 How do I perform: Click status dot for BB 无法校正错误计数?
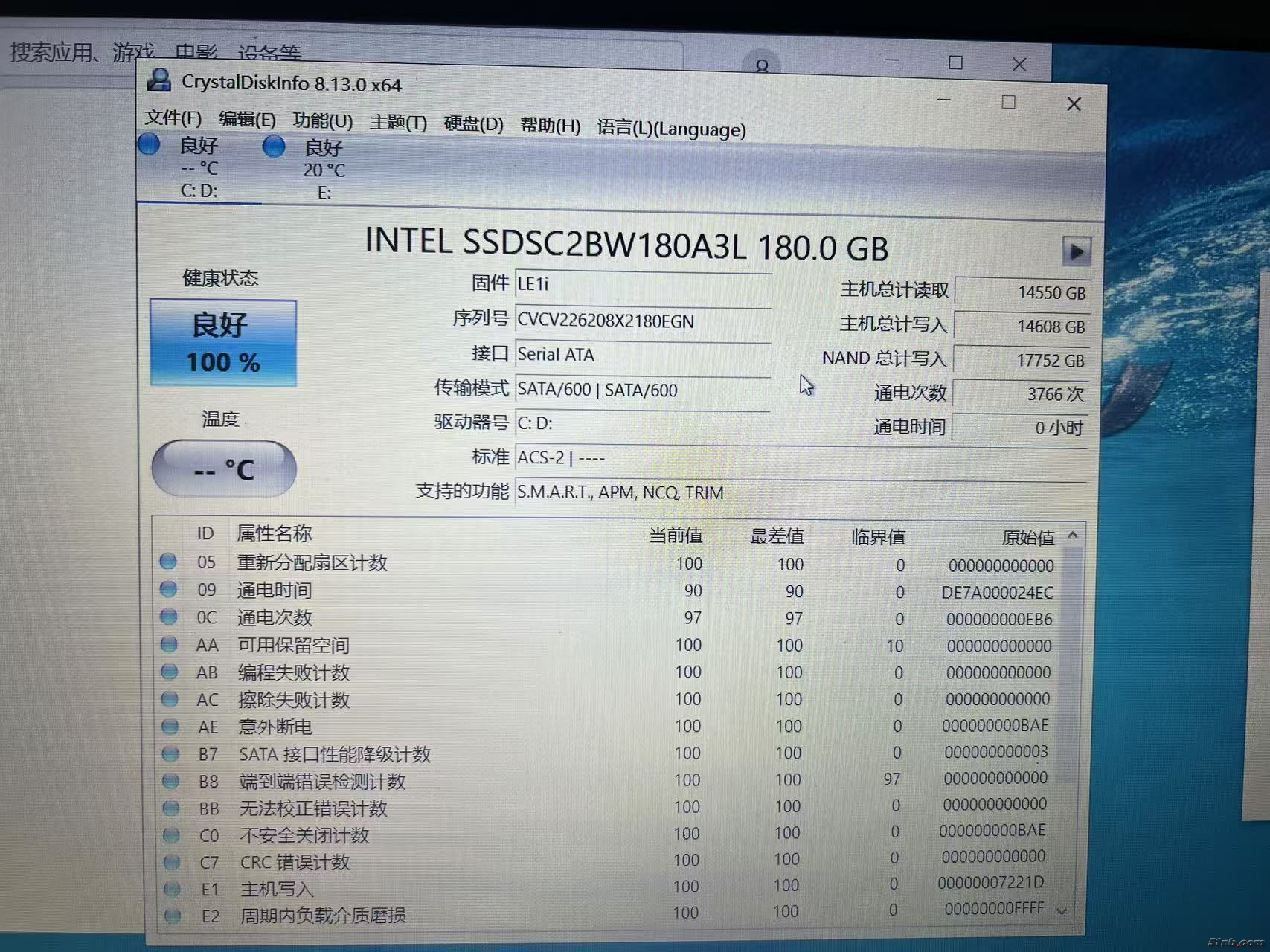[x=171, y=808]
